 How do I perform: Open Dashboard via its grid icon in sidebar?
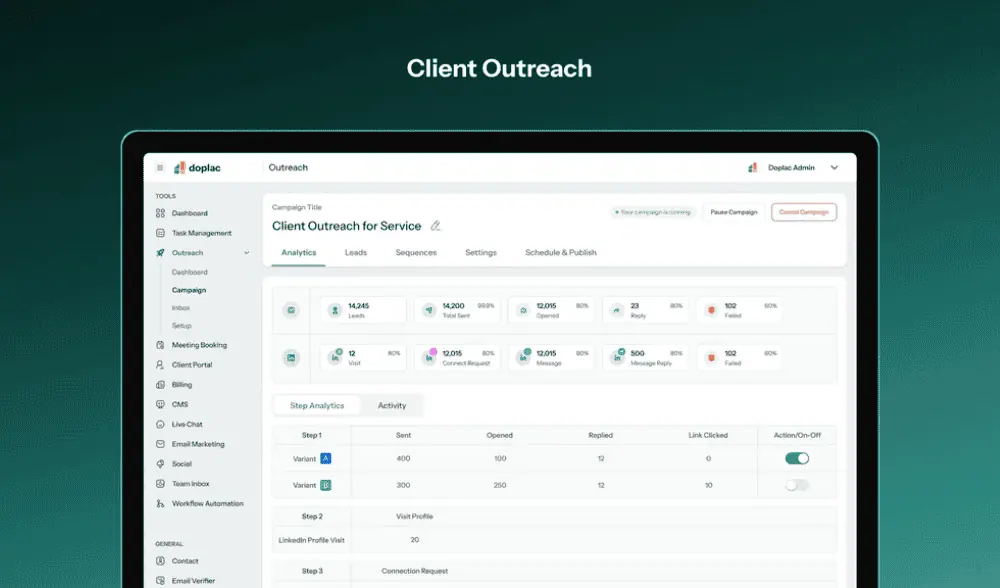(x=160, y=213)
